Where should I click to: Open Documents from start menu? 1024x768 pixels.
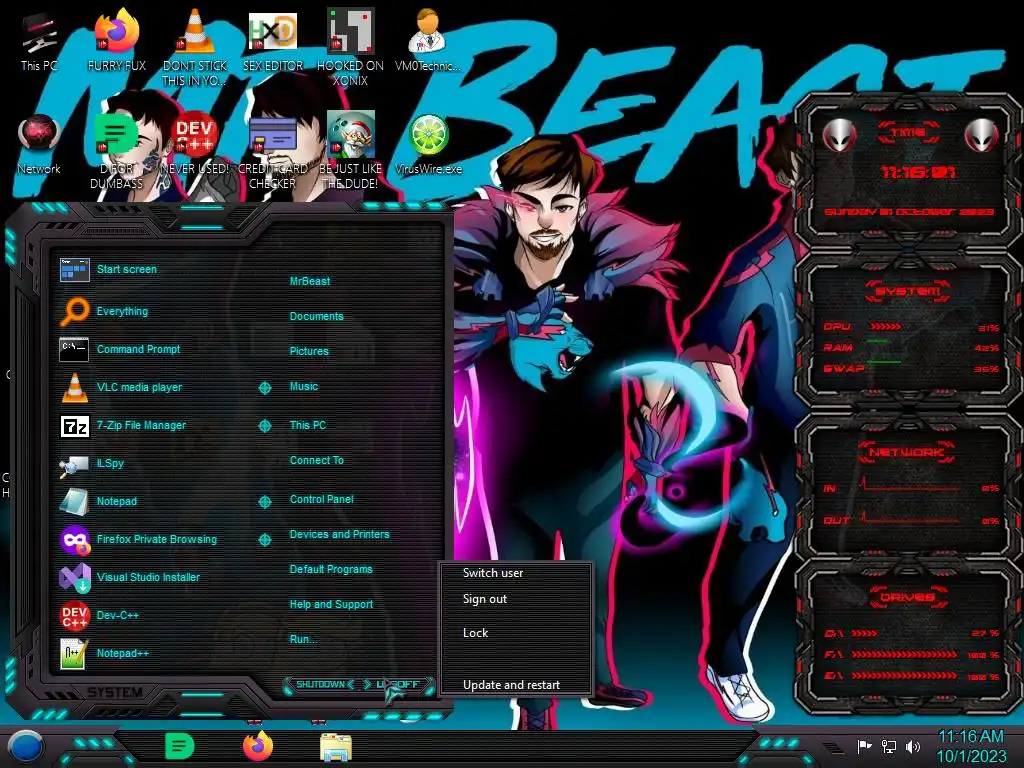click(316, 316)
